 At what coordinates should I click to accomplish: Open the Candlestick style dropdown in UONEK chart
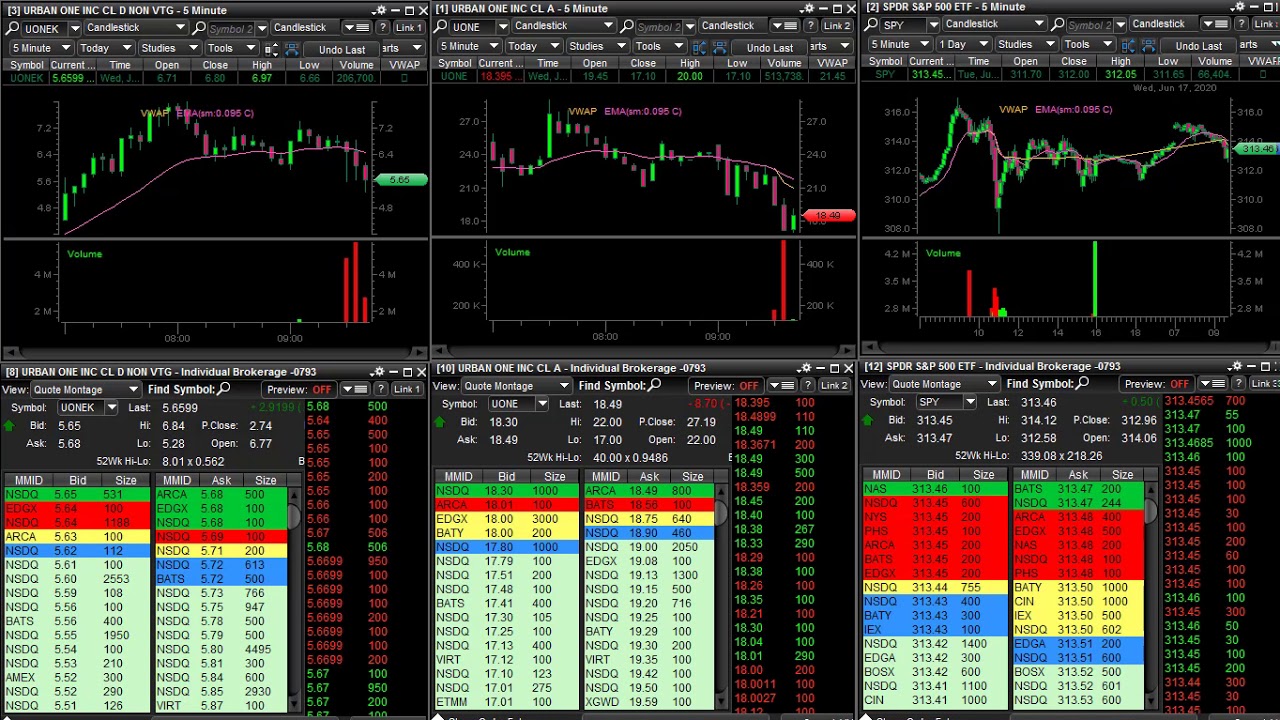(x=136, y=27)
